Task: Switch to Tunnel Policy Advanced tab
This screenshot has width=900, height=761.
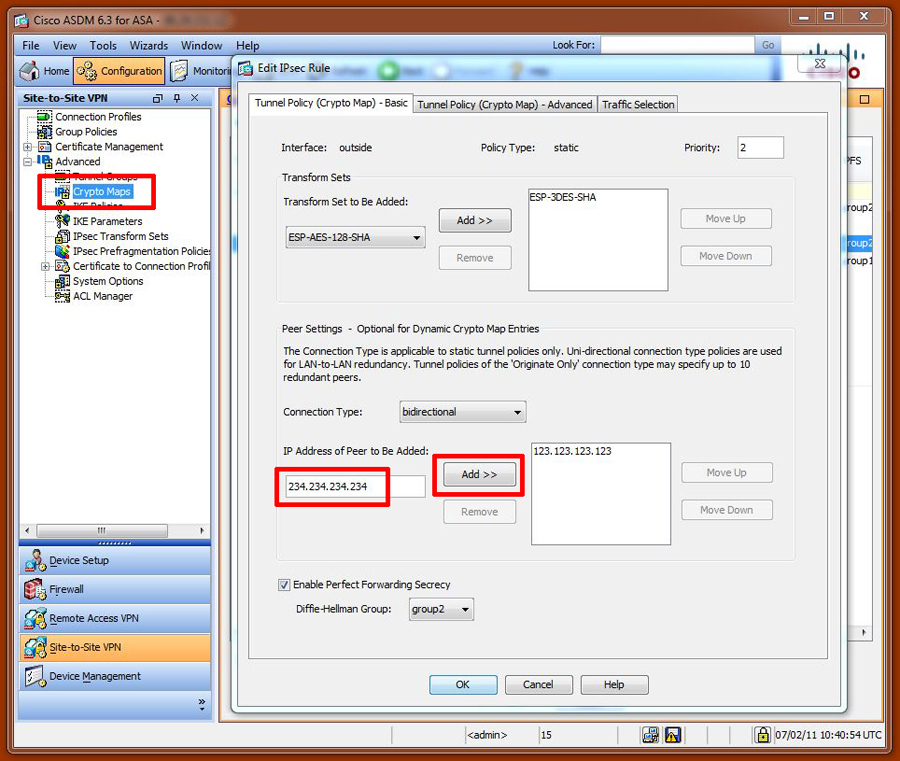Action: (x=505, y=104)
